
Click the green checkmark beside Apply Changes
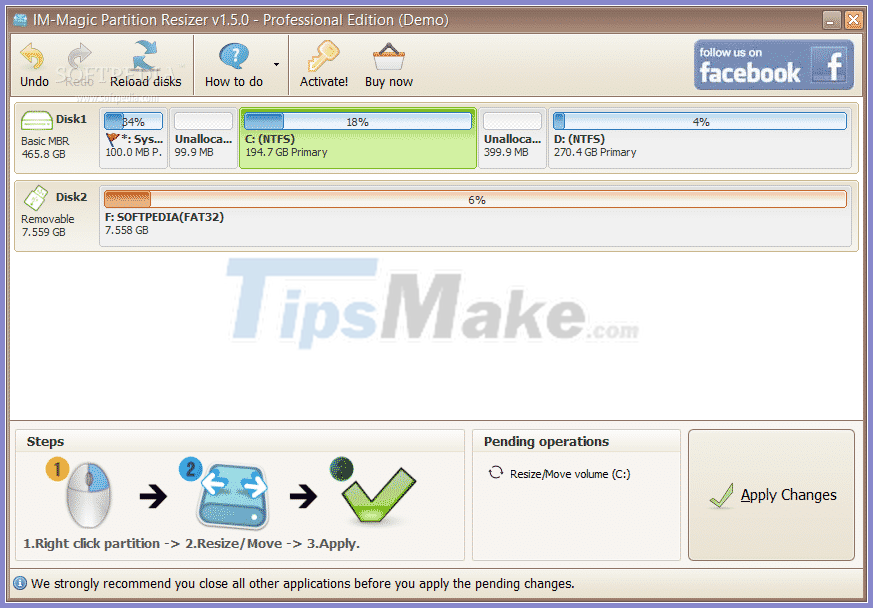pyautogui.click(x=722, y=495)
